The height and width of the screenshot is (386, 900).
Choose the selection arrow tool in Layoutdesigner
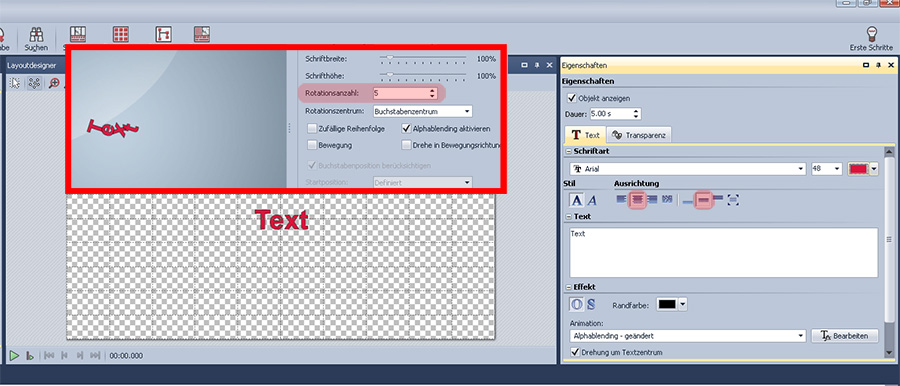pyautogui.click(x=15, y=83)
